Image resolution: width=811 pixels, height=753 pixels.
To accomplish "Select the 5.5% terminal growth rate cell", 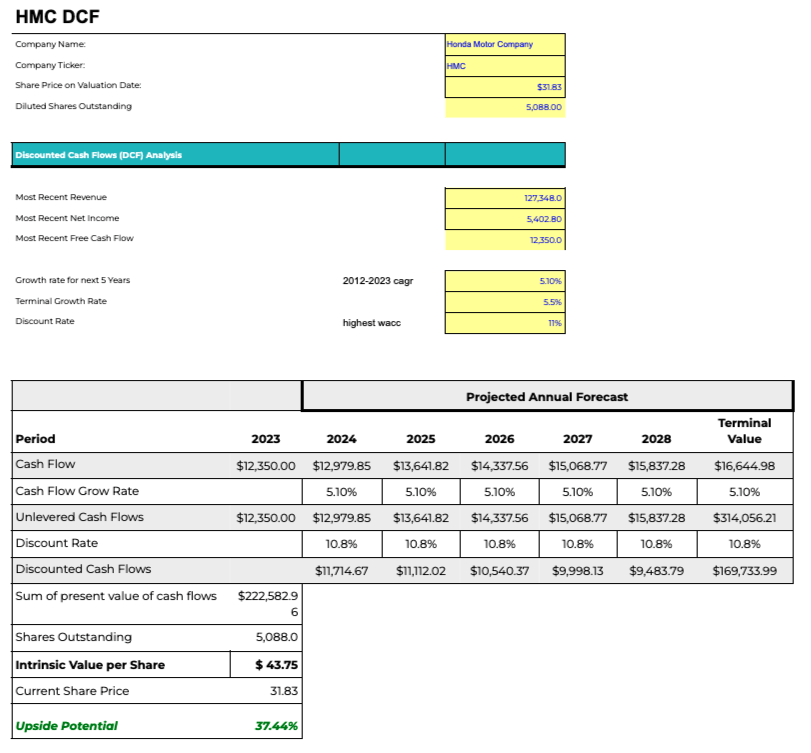I will coord(505,302).
